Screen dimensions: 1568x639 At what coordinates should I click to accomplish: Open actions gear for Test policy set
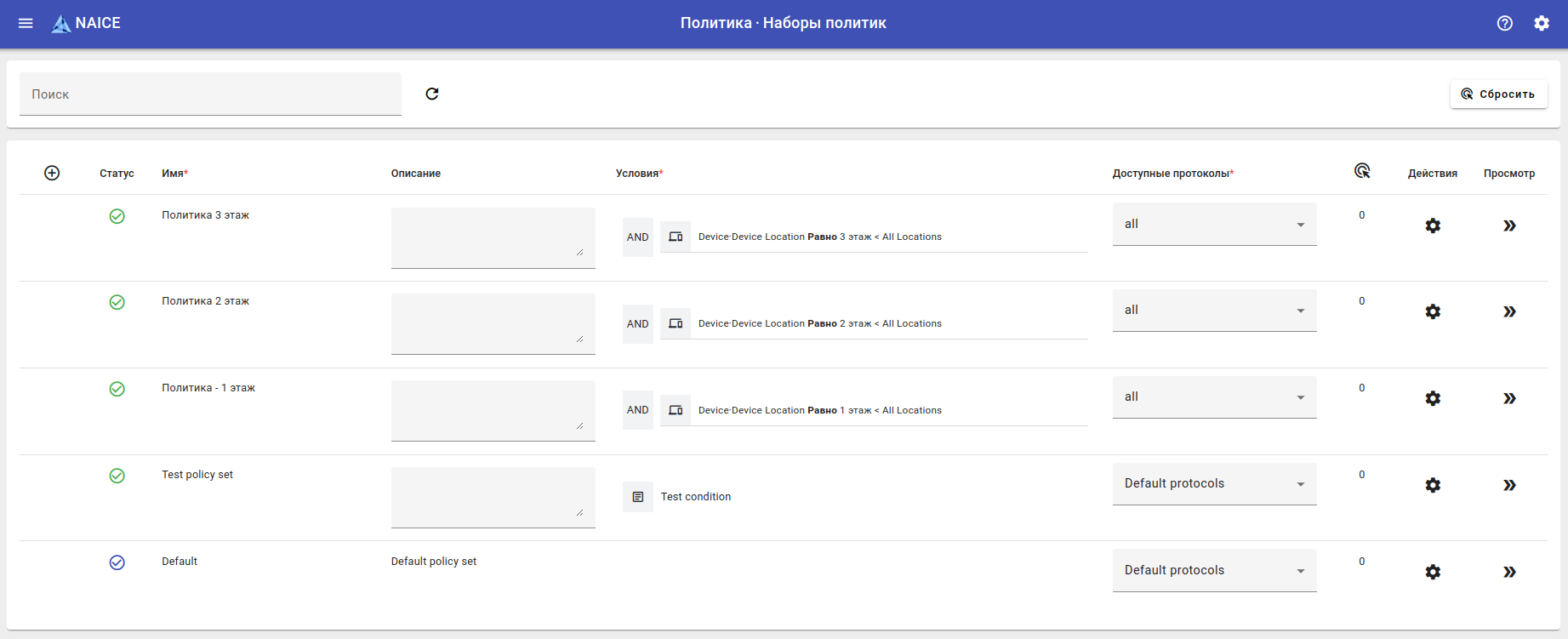tap(1433, 485)
